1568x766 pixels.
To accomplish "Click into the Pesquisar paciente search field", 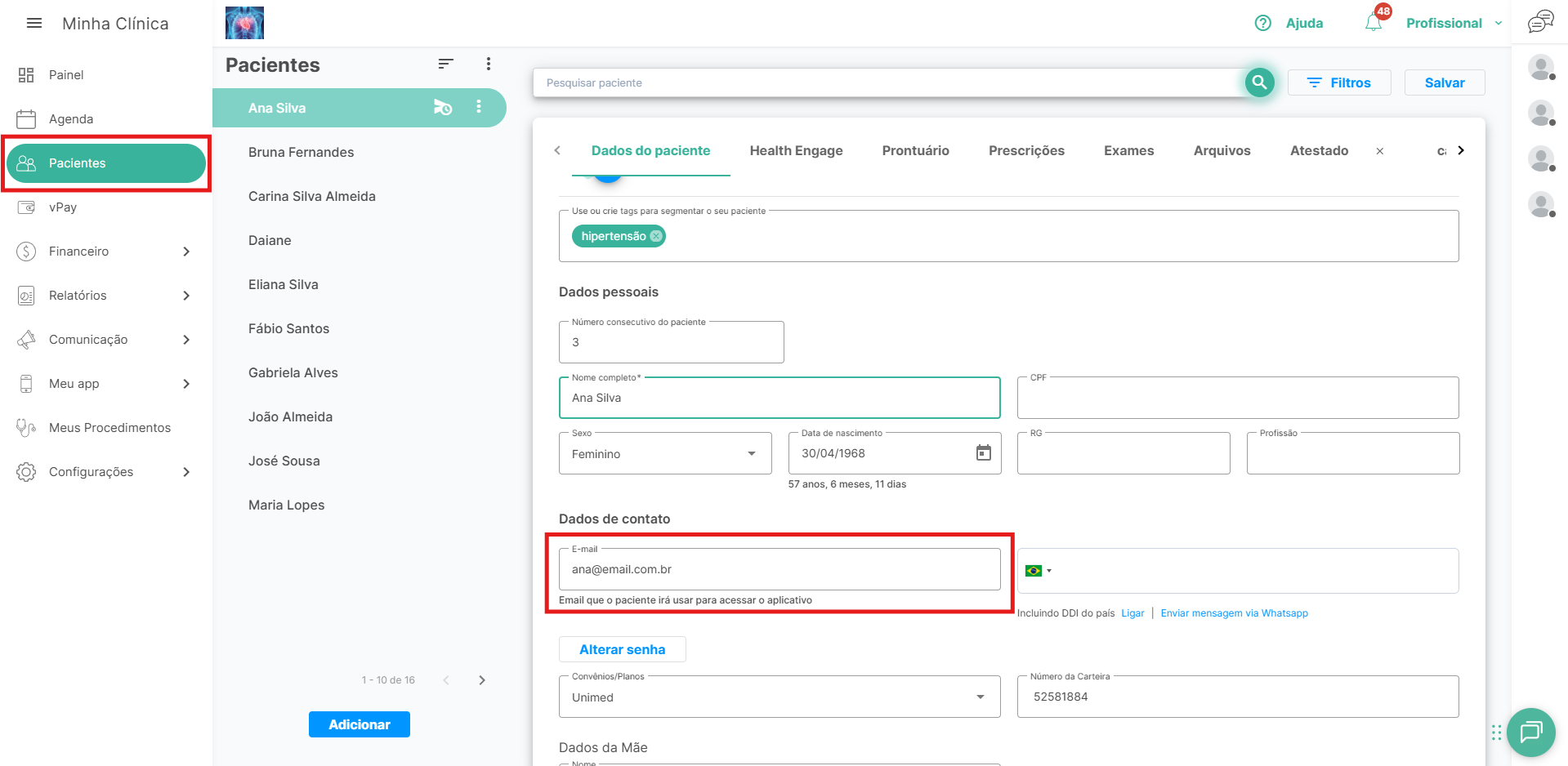I will pyautogui.click(x=887, y=82).
